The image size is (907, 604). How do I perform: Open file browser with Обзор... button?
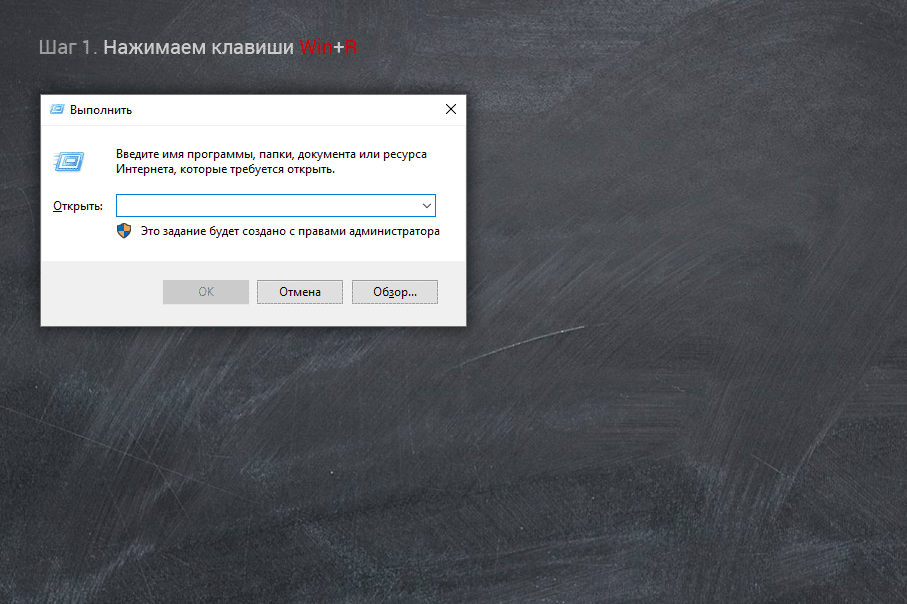[394, 292]
